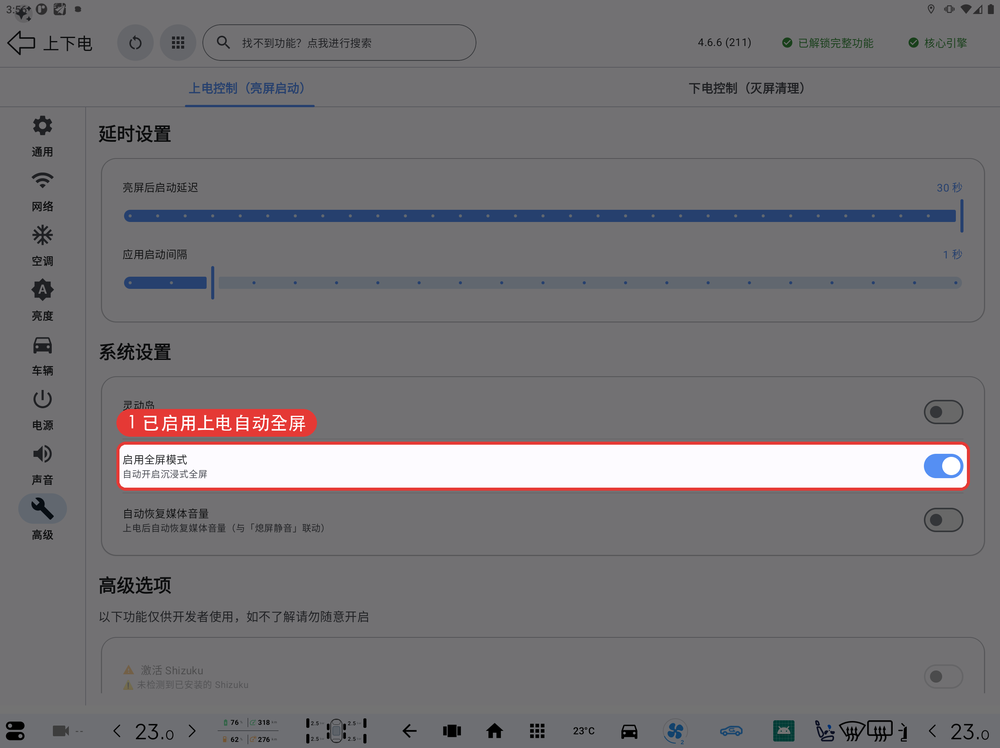Open the 电源 power section
This screenshot has height=748, width=1000.
click(42, 410)
